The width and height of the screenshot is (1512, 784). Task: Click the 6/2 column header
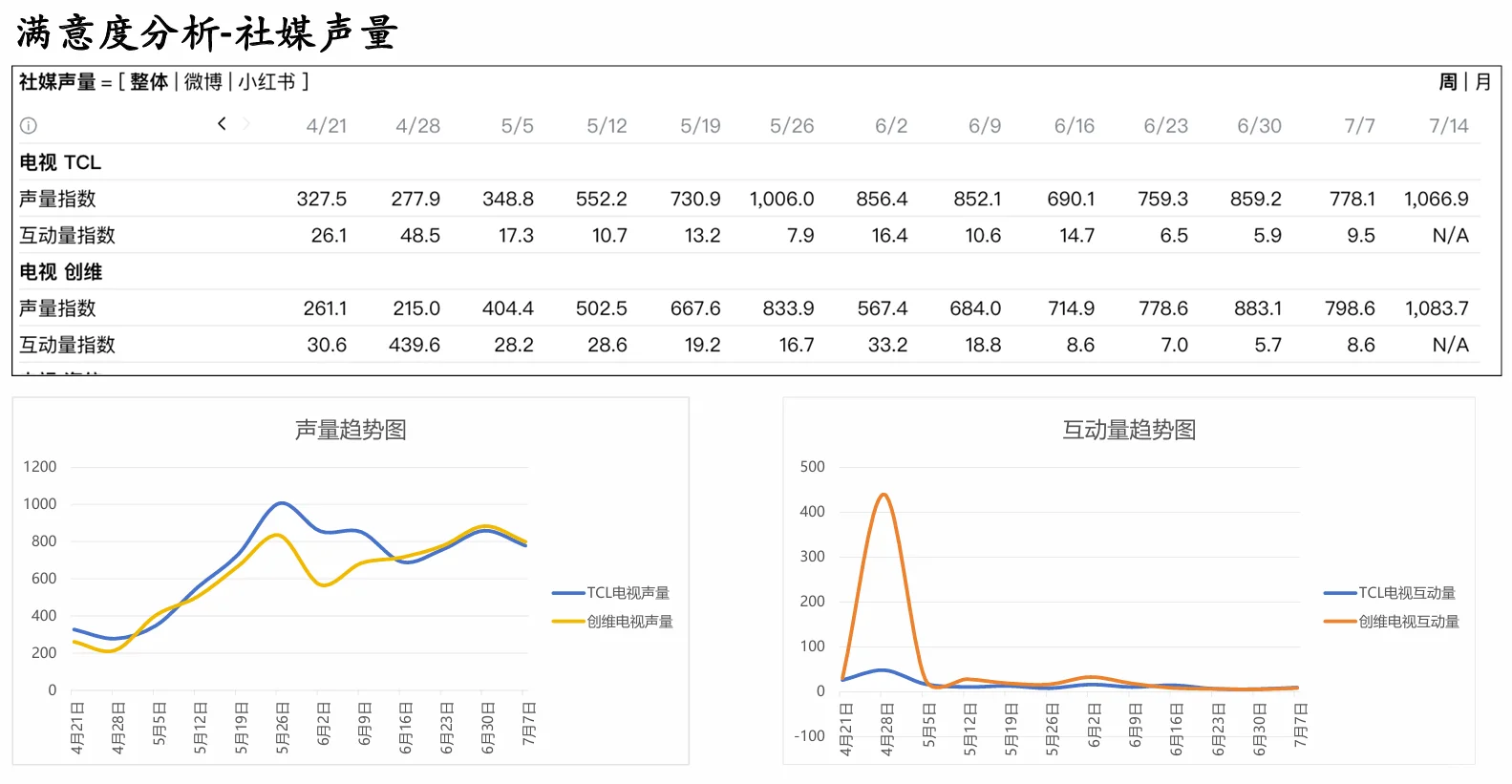point(891,126)
